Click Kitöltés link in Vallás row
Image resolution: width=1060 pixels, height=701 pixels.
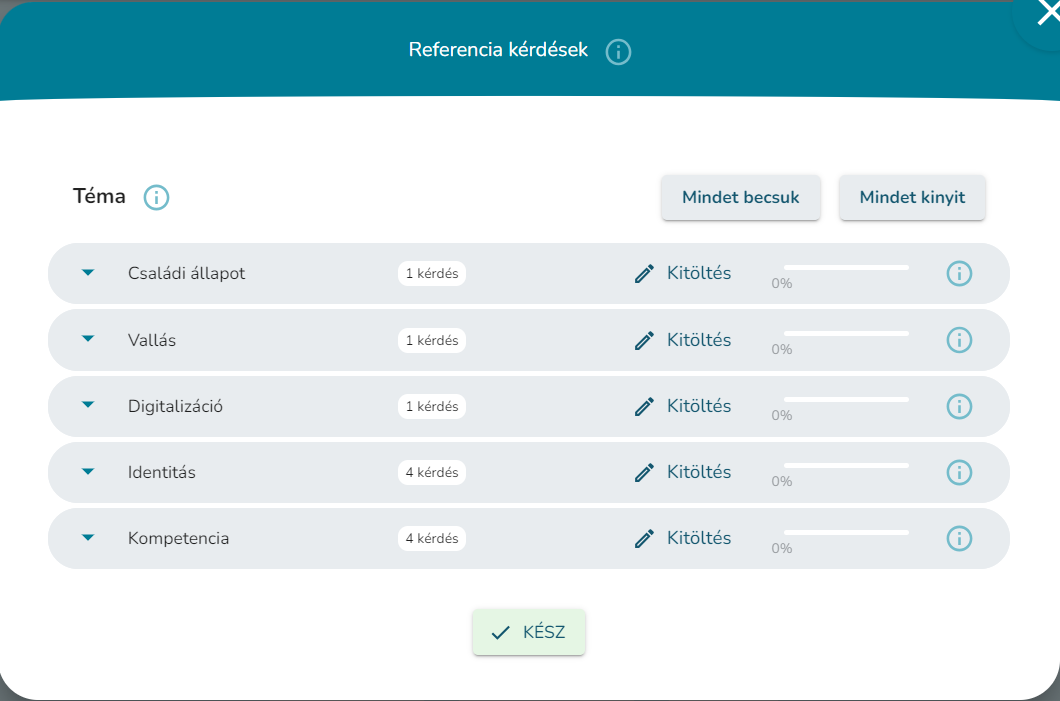pos(698,340)
